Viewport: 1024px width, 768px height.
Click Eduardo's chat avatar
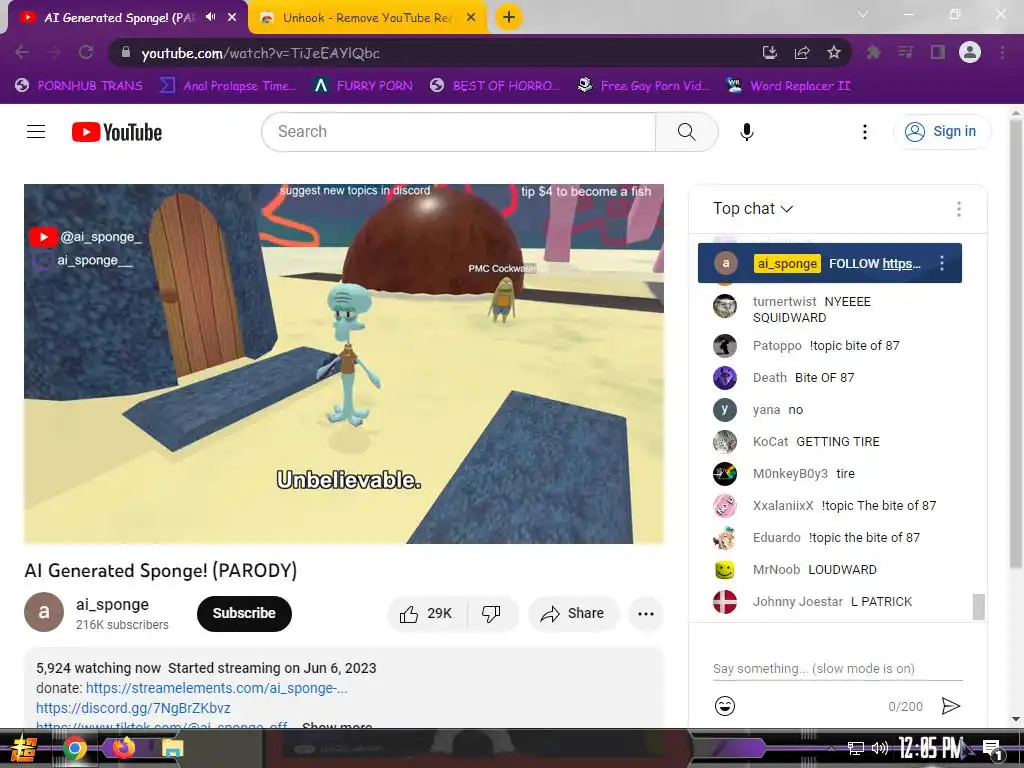pyautogui.click(x=725, y=537)
